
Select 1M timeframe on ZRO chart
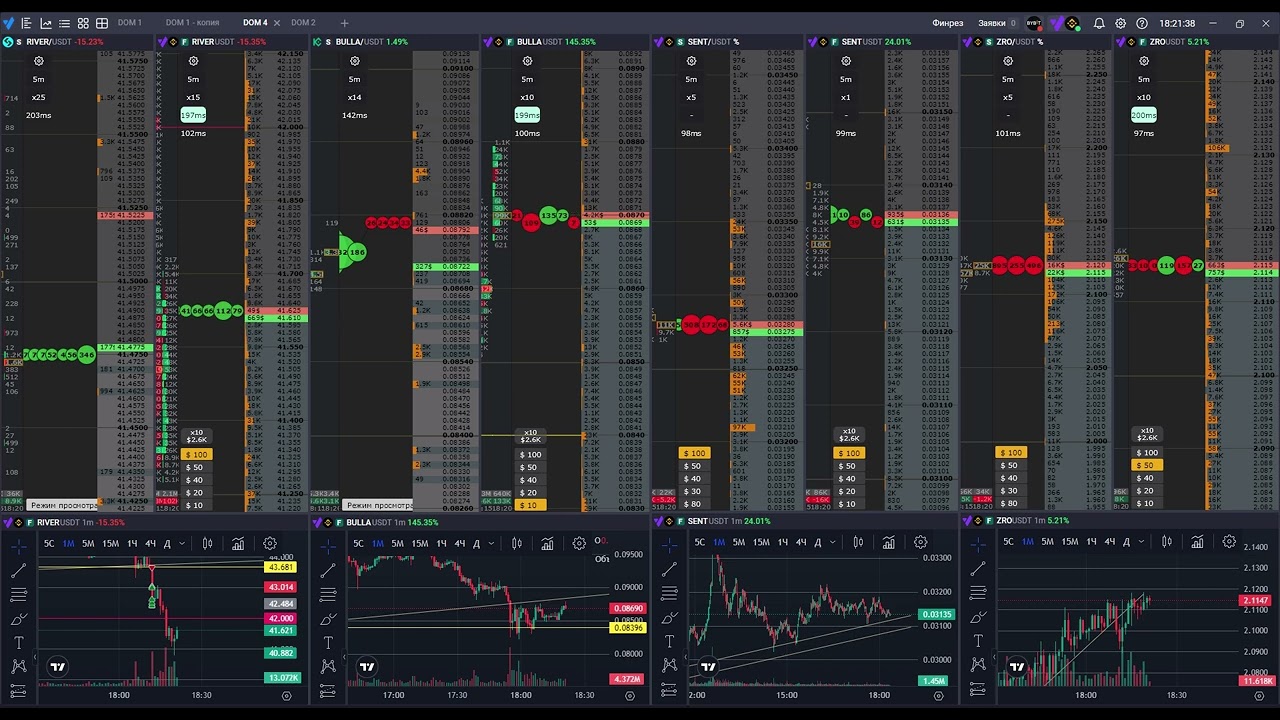coord(1027,542)
